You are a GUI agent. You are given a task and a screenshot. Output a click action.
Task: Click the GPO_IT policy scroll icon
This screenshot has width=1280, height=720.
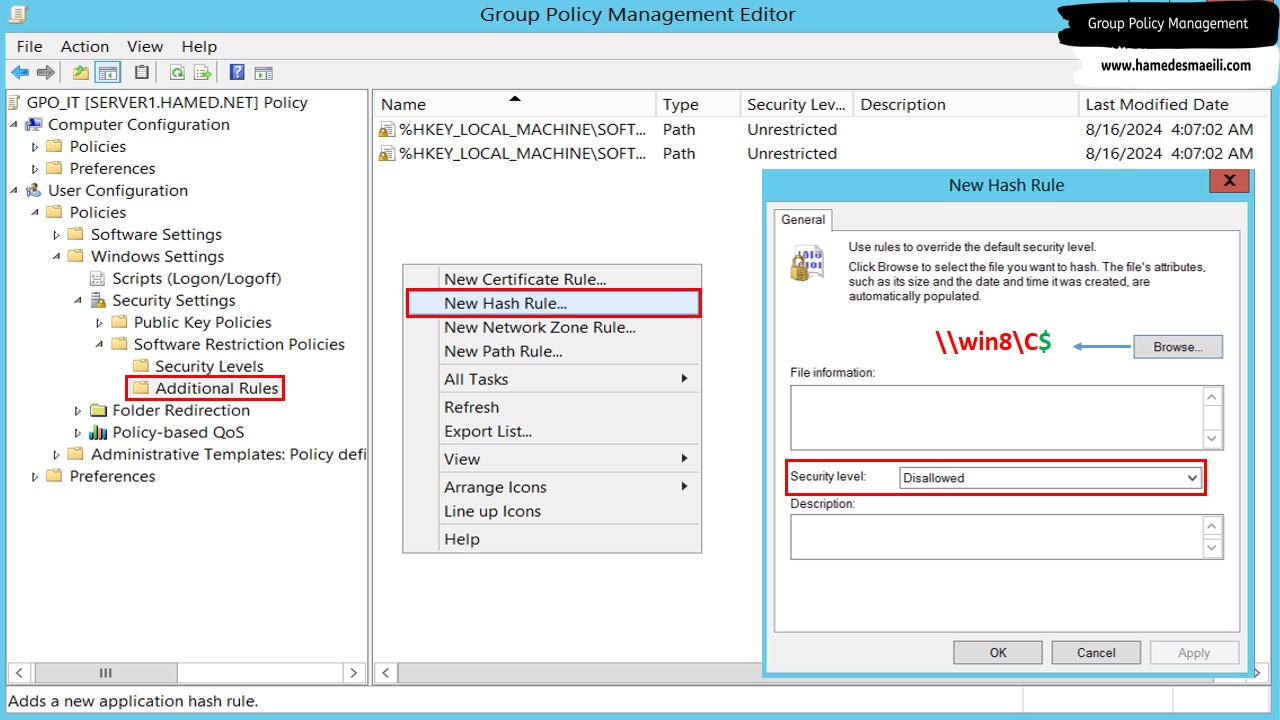point(15,102)
